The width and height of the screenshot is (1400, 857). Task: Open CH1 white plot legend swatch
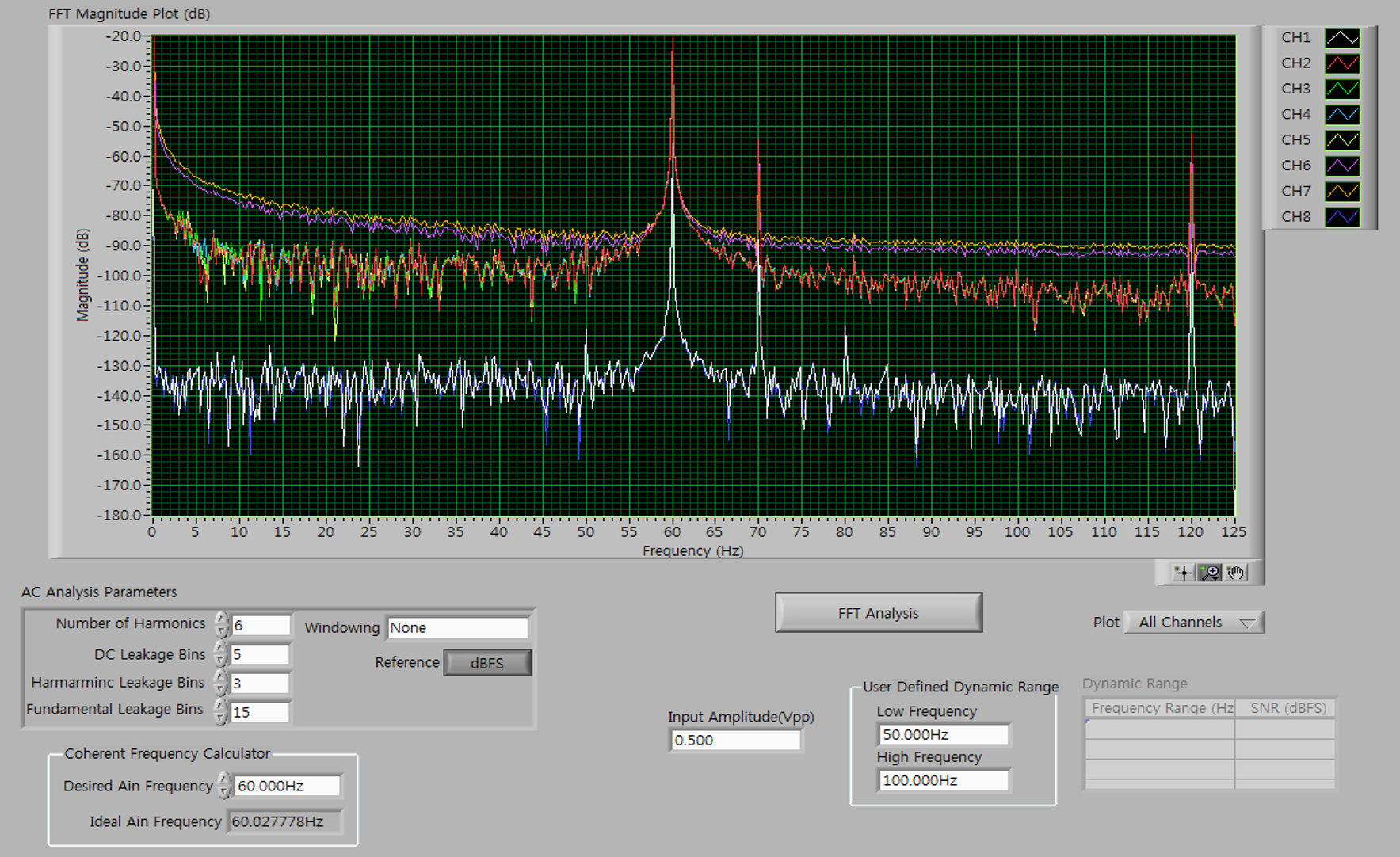[1342, 37]
